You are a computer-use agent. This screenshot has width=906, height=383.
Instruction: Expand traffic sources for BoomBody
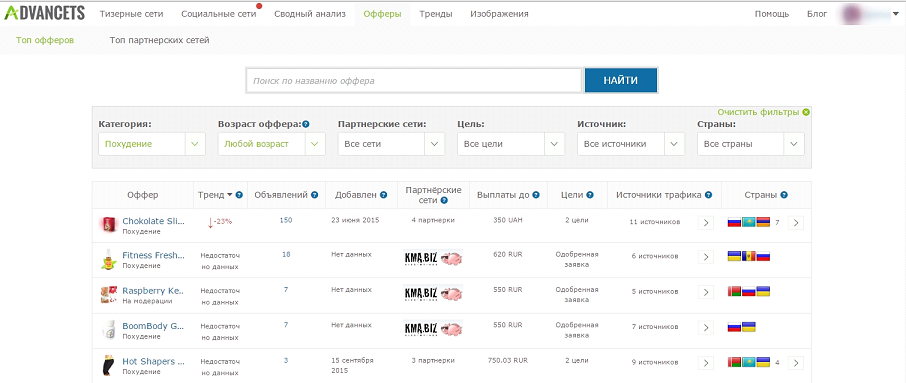tap(706, 327)
